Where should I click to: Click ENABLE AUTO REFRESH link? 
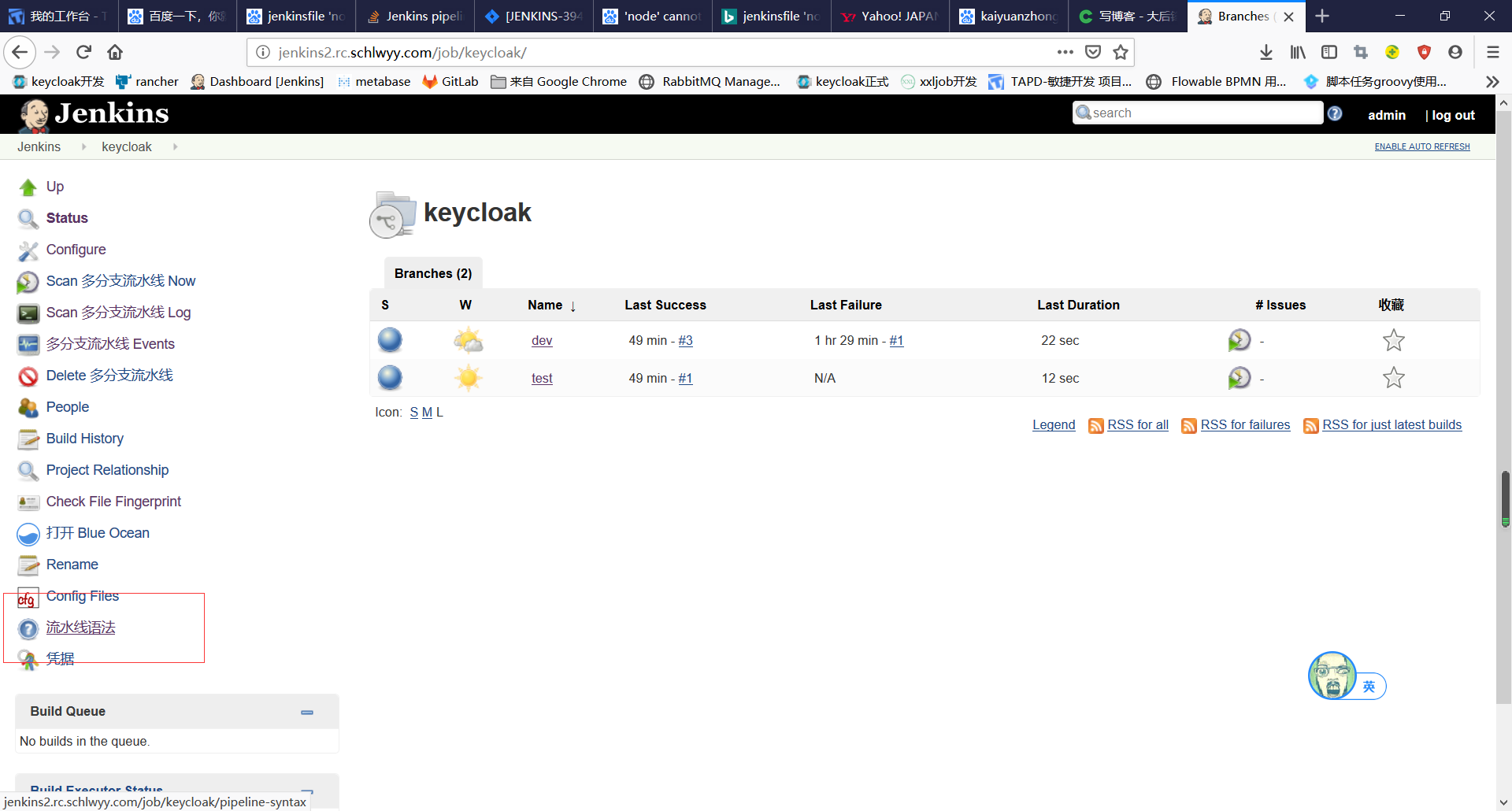click(1422, 146)
